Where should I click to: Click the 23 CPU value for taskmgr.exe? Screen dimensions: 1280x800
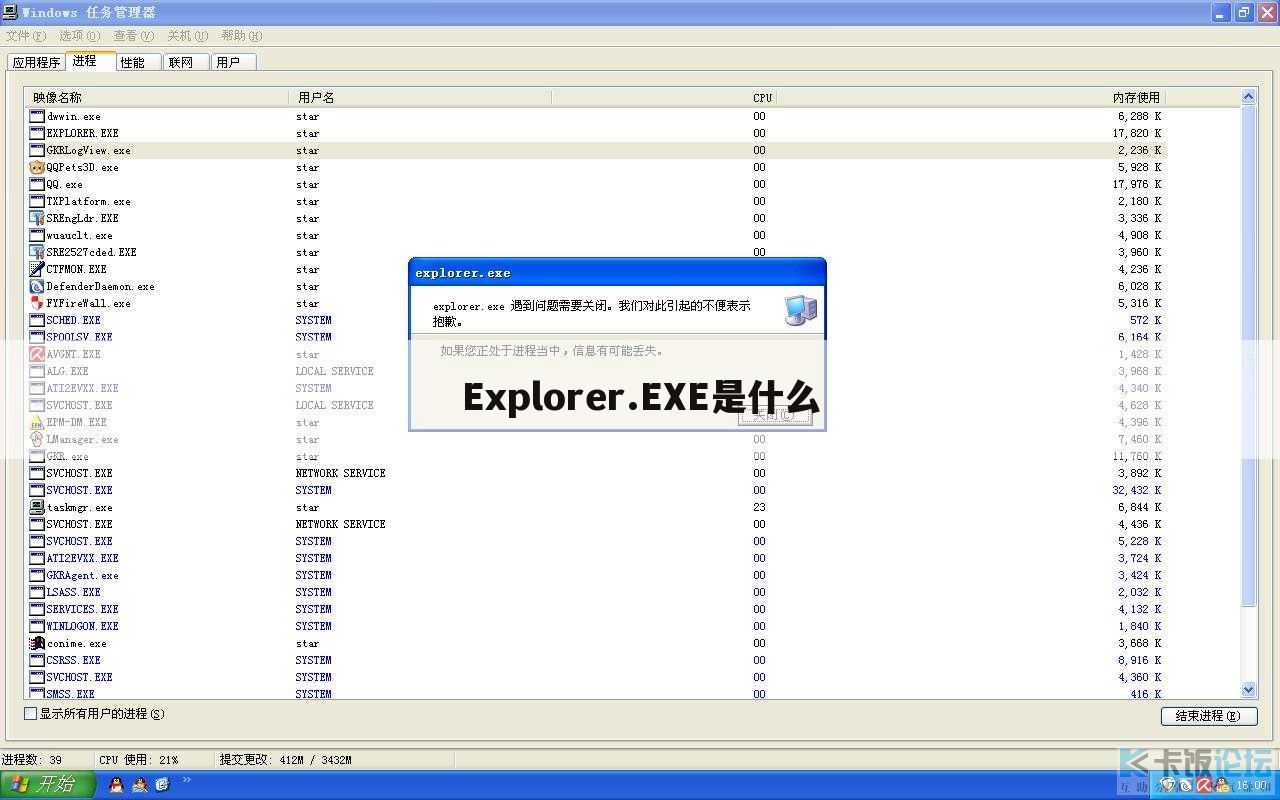click(759, 507)
